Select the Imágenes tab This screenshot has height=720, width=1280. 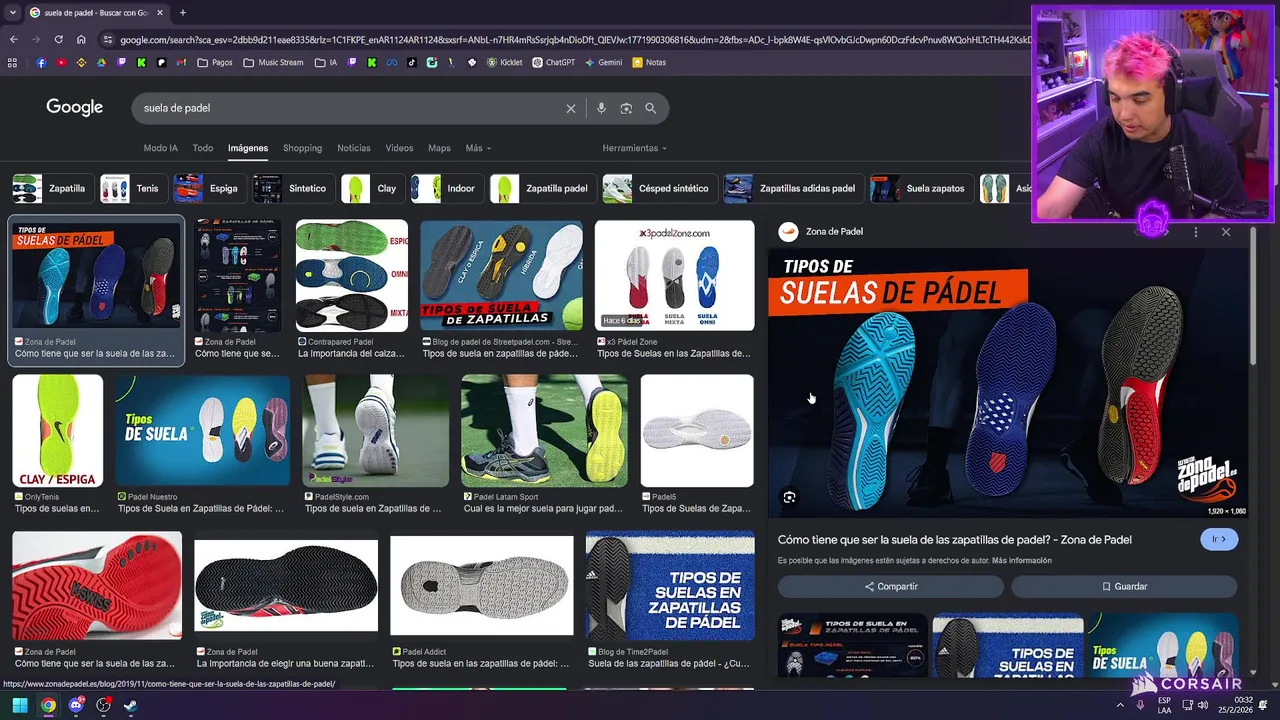(248, 148)
